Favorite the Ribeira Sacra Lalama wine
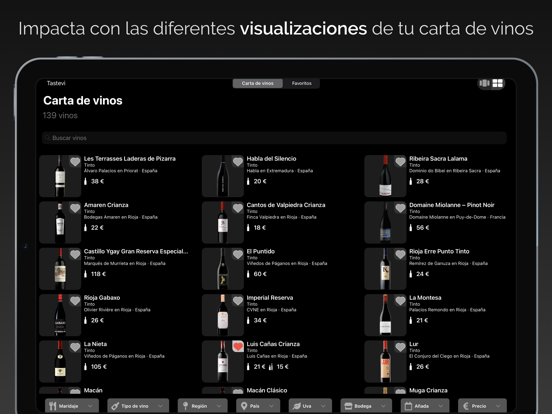The width and height of the screenshot is (552, 414). coord(400,162)
